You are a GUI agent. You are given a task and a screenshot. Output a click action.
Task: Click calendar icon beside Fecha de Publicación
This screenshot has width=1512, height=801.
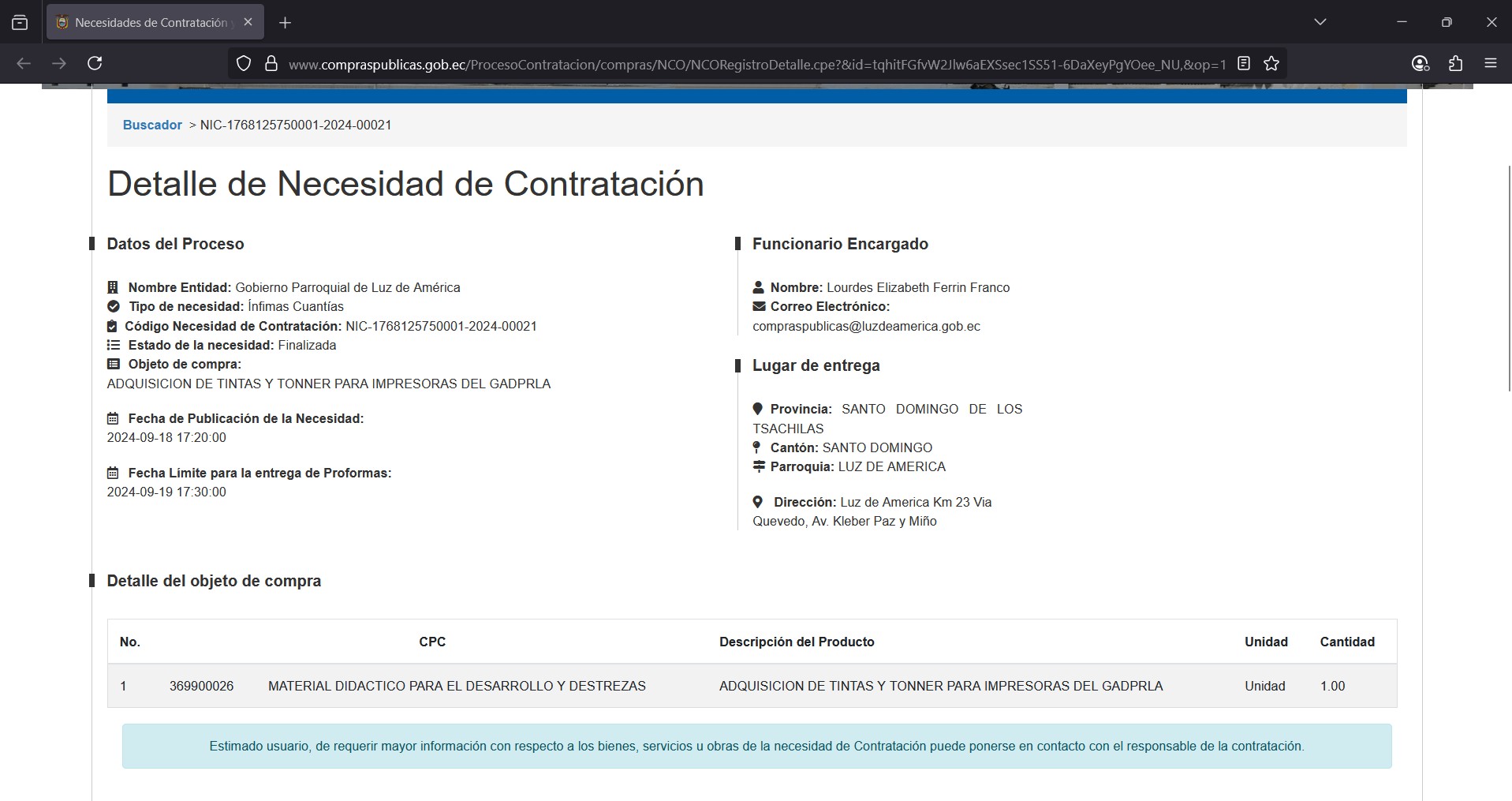point(113,418)
